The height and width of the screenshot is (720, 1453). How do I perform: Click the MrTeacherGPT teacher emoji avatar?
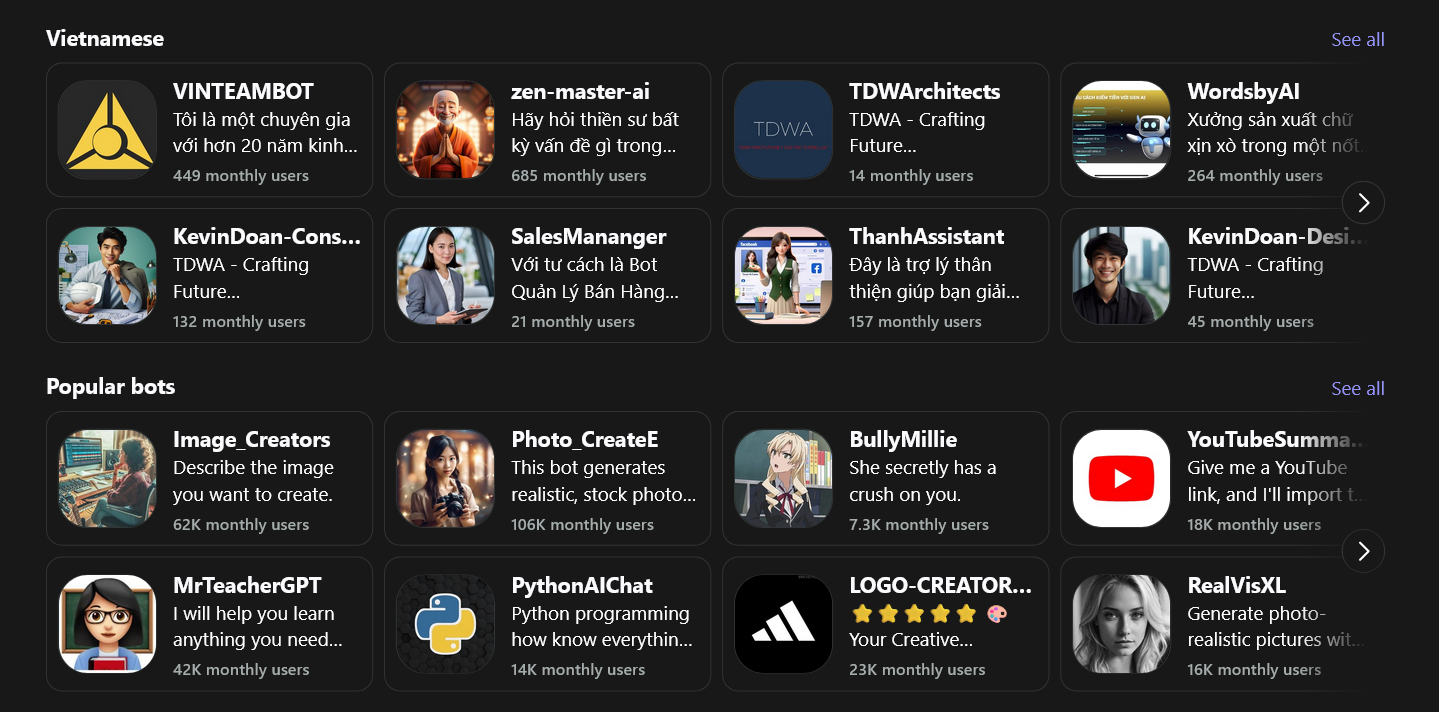tap(107, 624)
